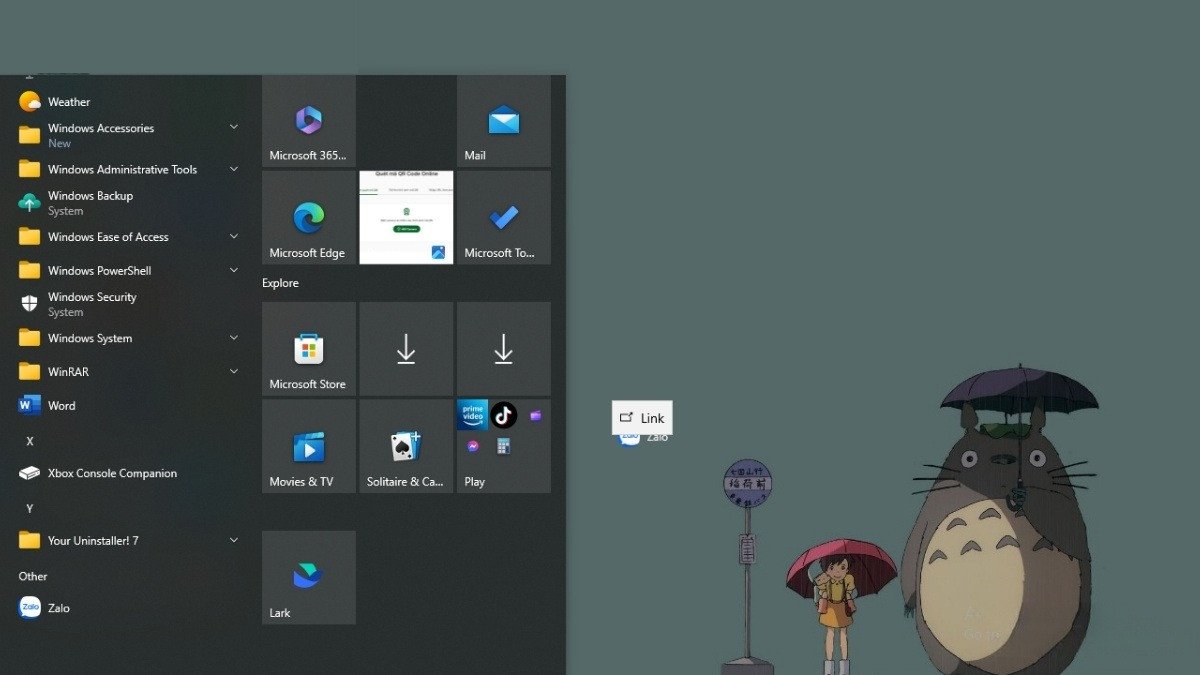Open the Solitaire & Casual Games tile

click(x=405, y=446)
